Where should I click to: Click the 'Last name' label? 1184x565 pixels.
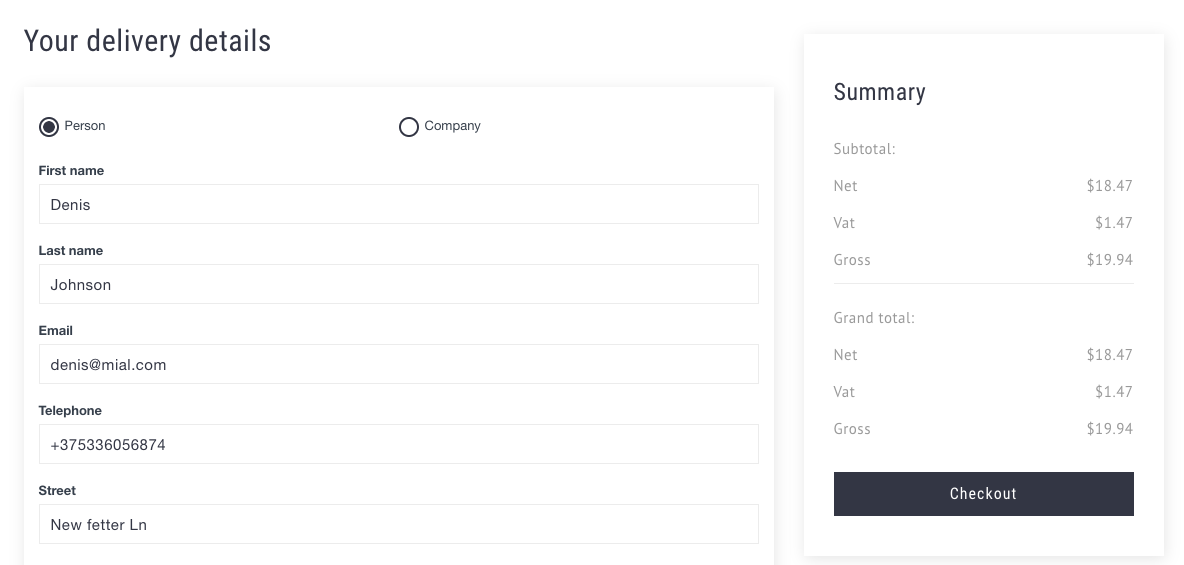pos(71,251)
